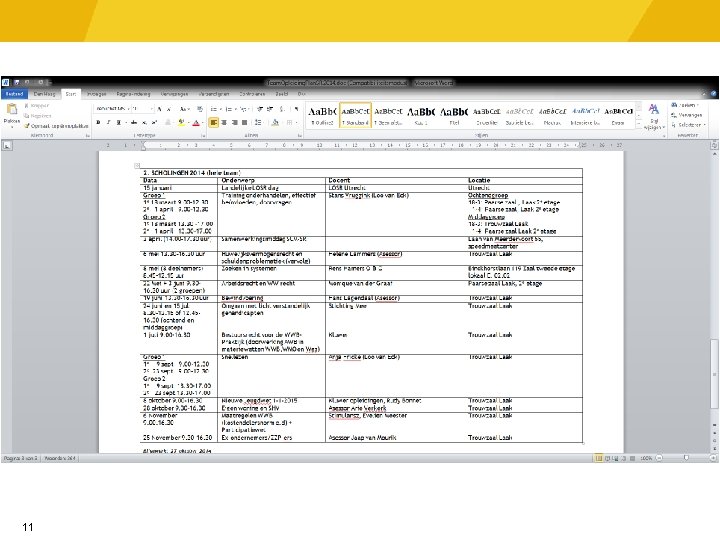Switch to the Invoegen ribbon tab

pyautogui.click(x=96, y=94)
